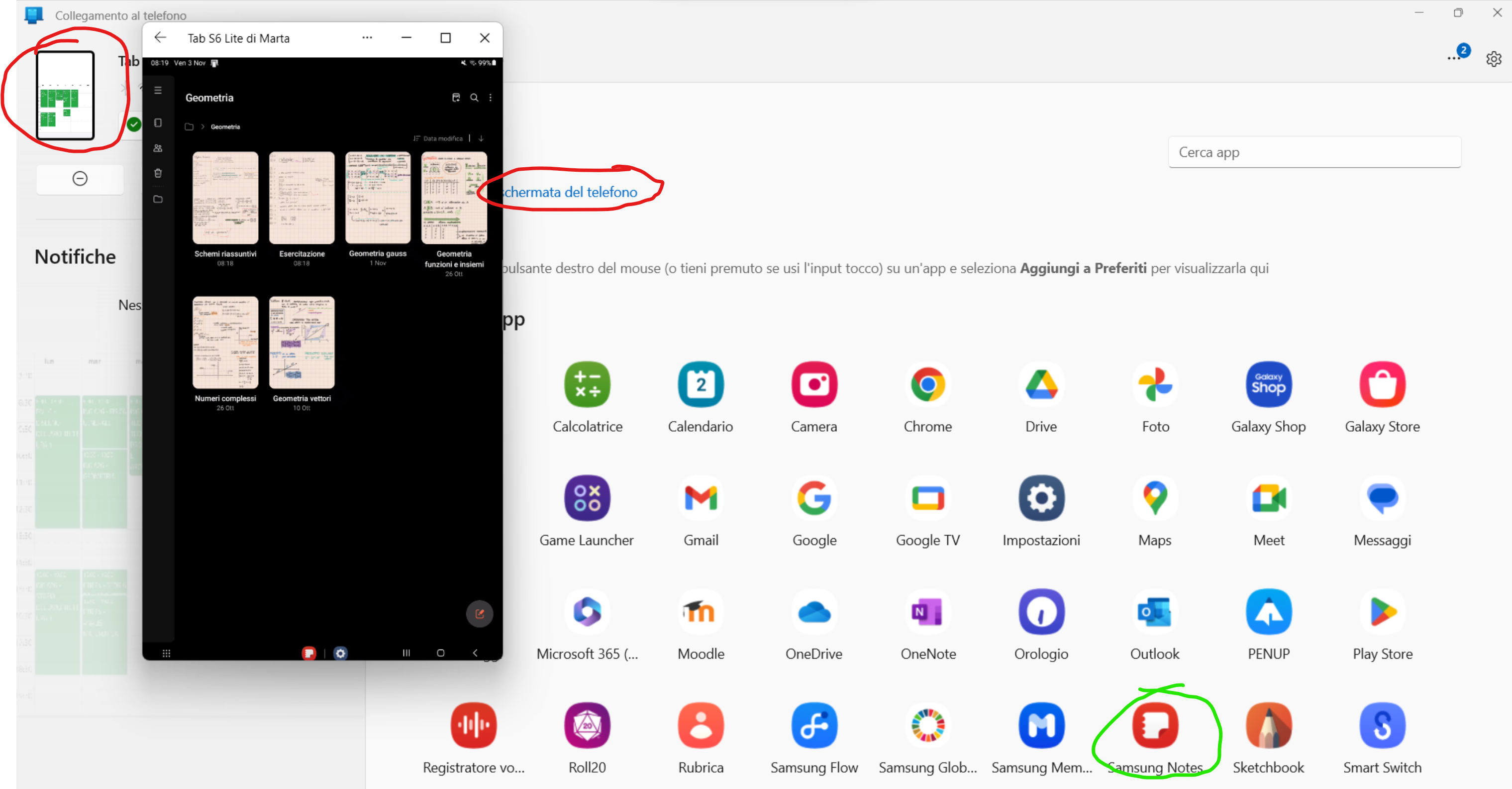
Task: Open Samsung Flow
Action: coord(813,726)
